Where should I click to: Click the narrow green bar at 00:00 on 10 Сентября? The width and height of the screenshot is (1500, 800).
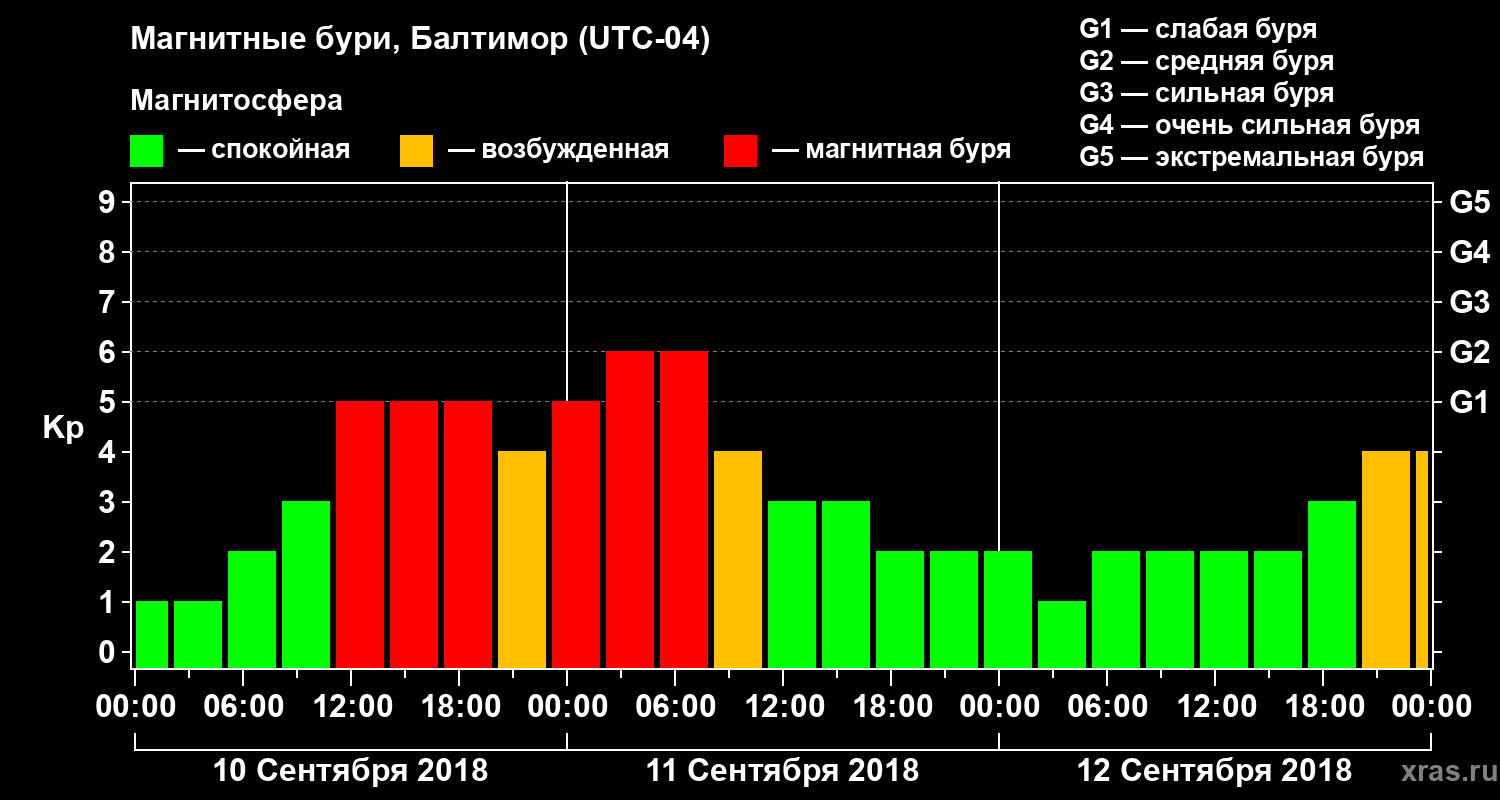point(151,634)
